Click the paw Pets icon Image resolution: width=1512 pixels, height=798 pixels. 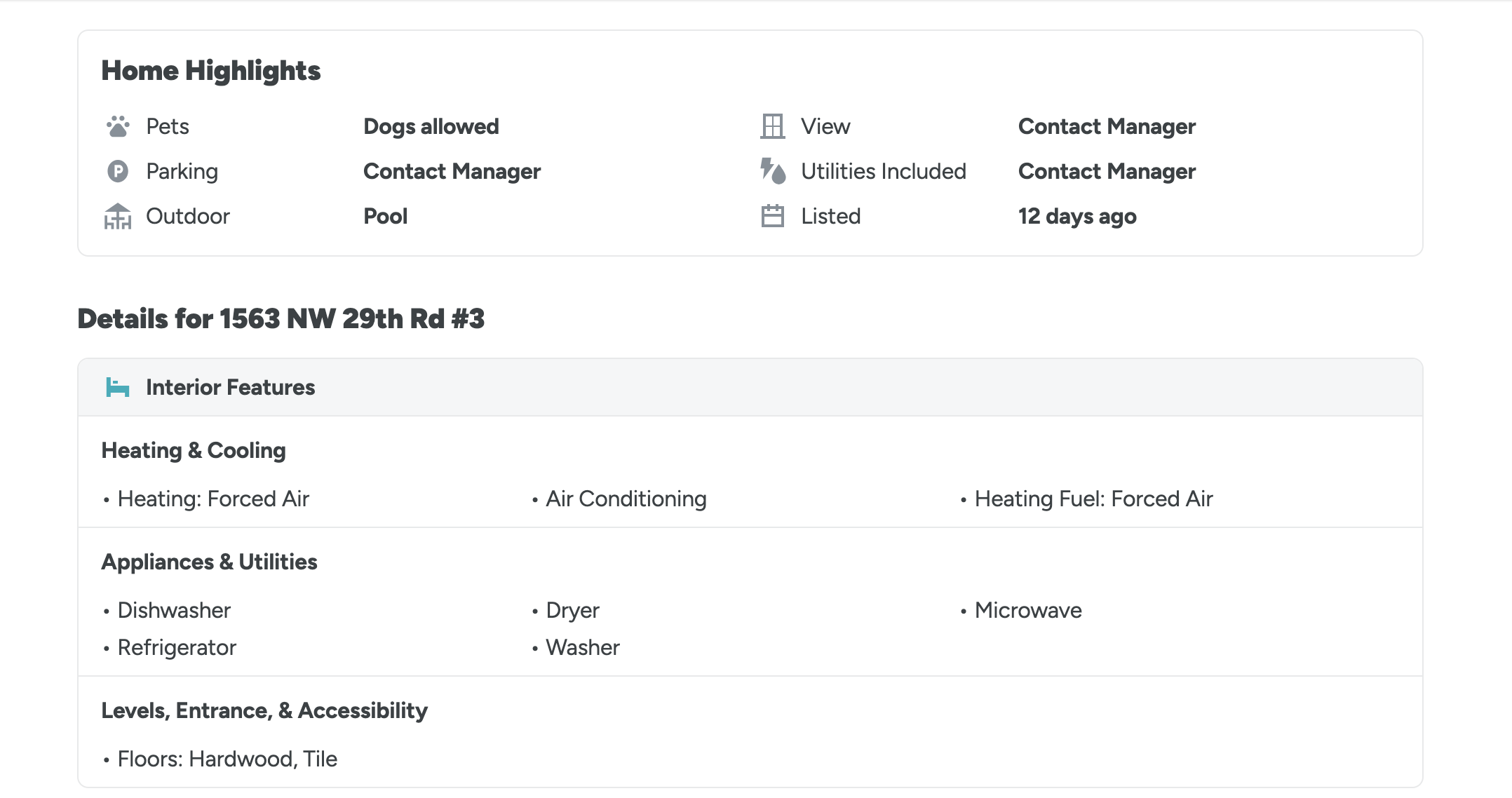click(118, 126)
